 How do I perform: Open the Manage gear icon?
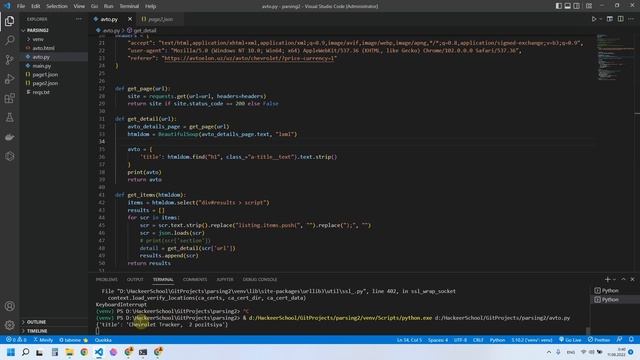click(x=9, y=325)
